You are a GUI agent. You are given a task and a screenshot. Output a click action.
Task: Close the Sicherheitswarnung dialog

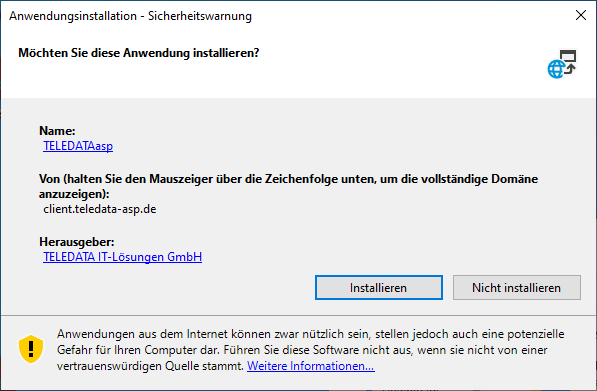(581, 15)
